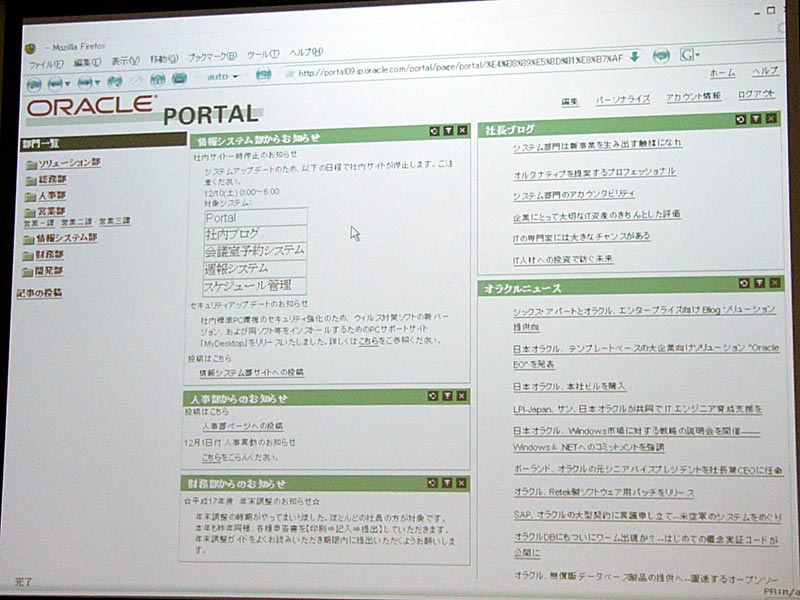Close the 人事部からのお知らせ portlet
This screenshot has height=600, width=800.
pyautogui.click(x=462, y=396)
